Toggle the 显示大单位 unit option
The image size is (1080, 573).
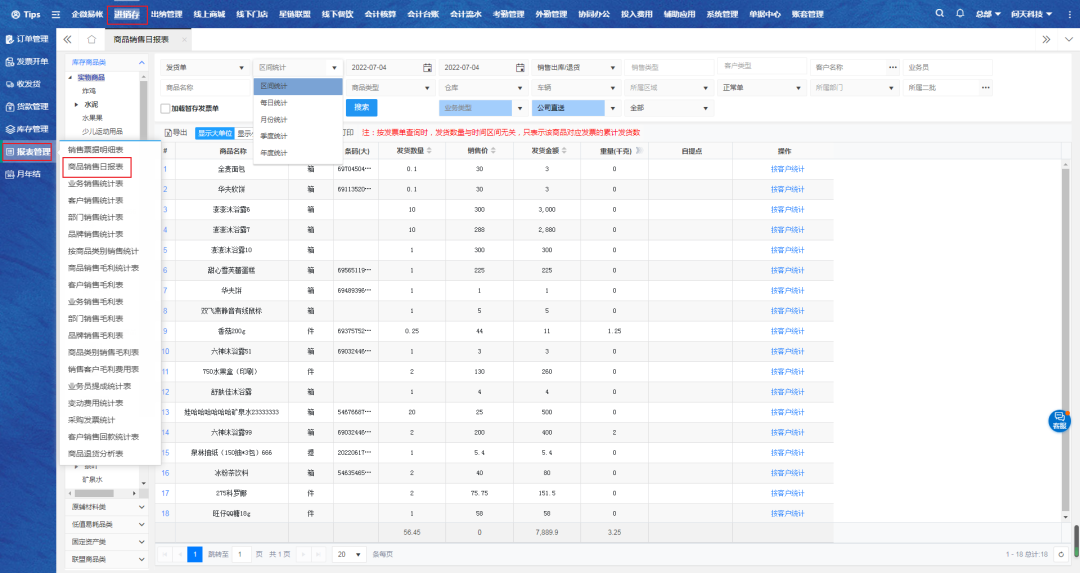pos(214,132)
